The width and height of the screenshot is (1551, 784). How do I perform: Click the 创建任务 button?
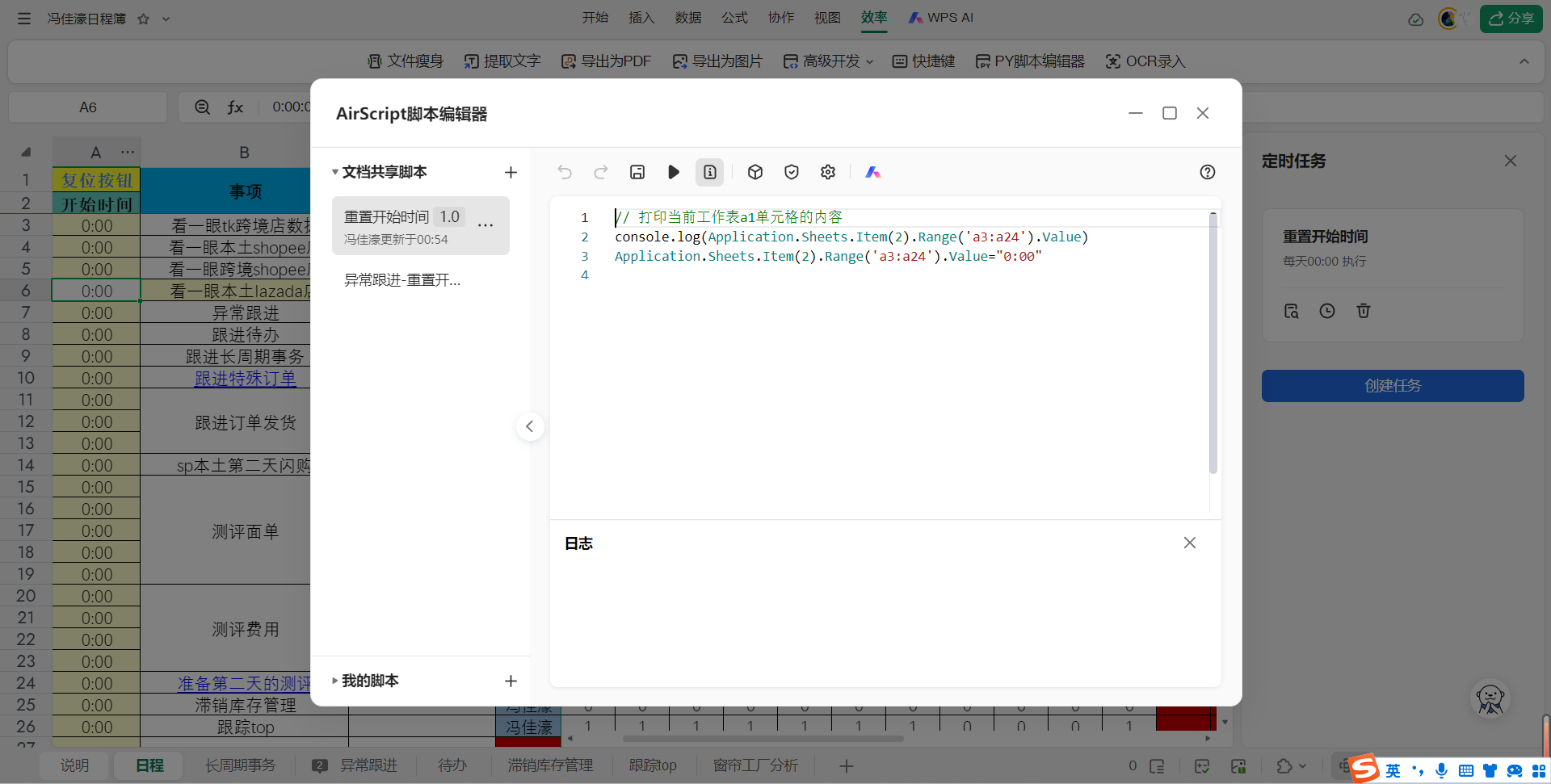click(x=1393, y=386)
